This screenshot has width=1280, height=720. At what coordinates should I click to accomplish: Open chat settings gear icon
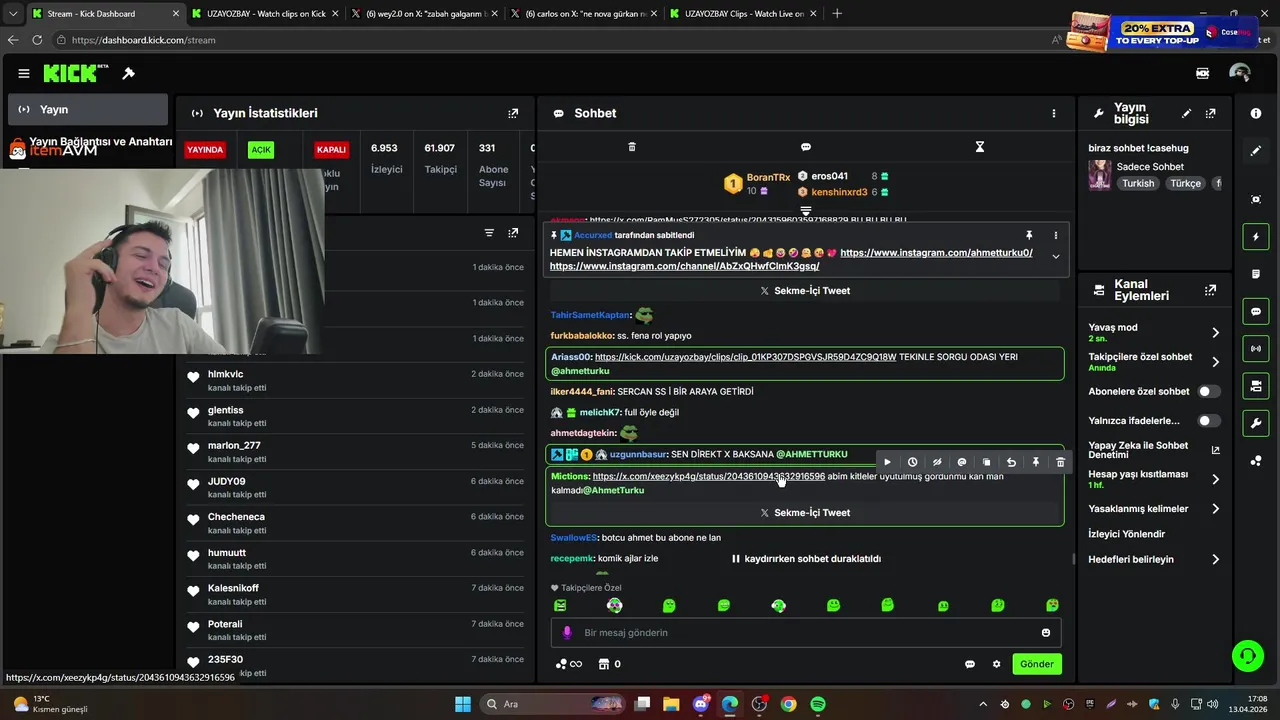[x=996, y=664]
